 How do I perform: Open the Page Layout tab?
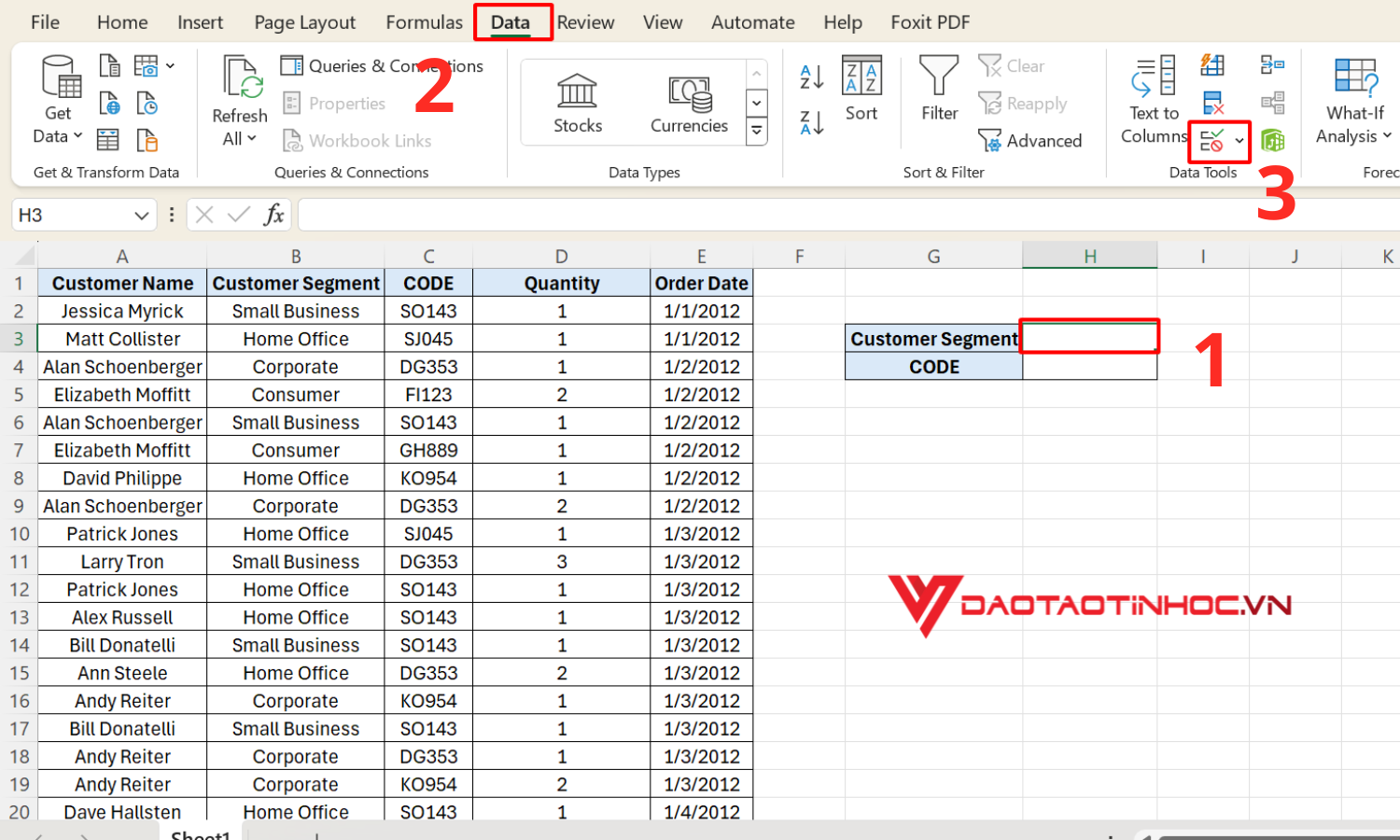click(x=304, y=22)
